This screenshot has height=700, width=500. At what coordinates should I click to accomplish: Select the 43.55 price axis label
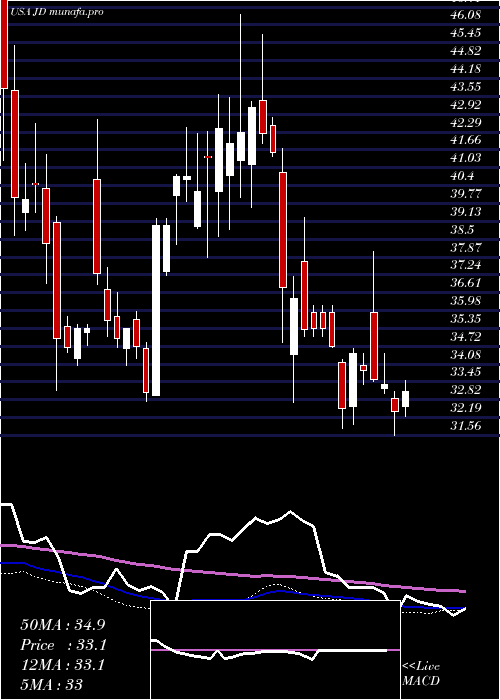pyautogui.click(x=466, y=86)
